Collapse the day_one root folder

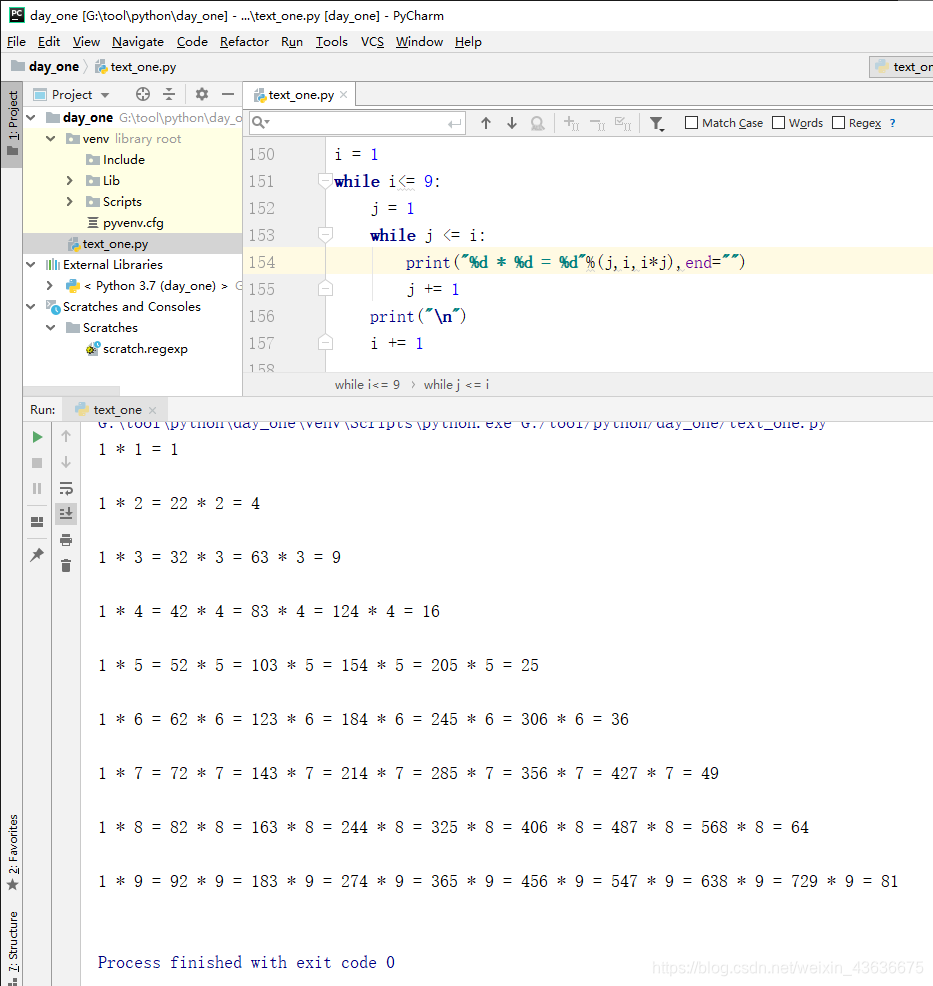(31, 118)
